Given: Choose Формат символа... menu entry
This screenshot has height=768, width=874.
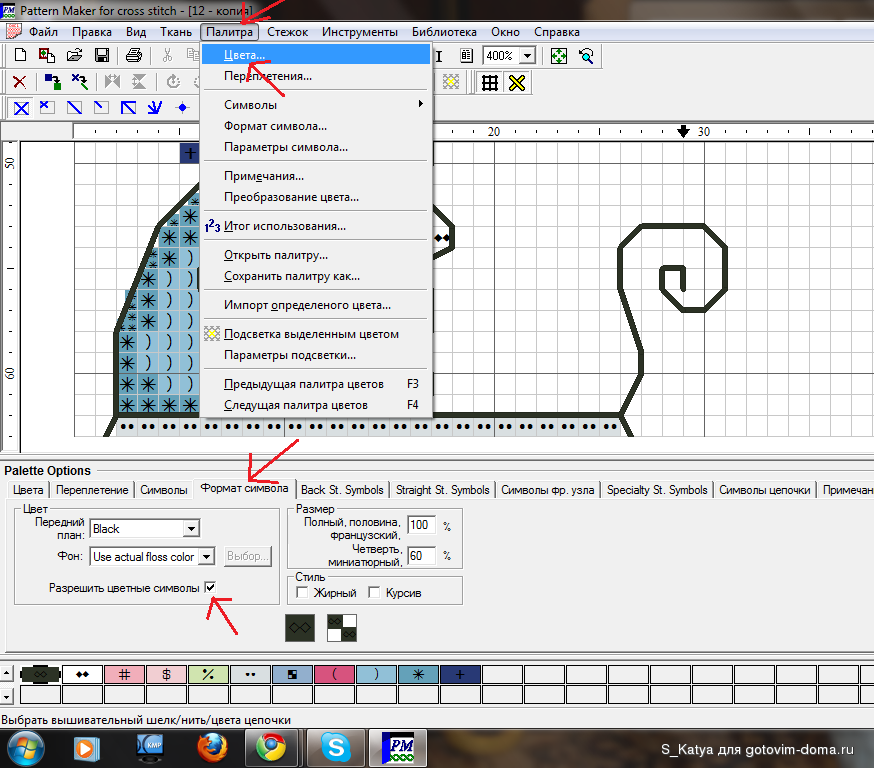Looking at the screenshot, I should [x=316, y=126].
